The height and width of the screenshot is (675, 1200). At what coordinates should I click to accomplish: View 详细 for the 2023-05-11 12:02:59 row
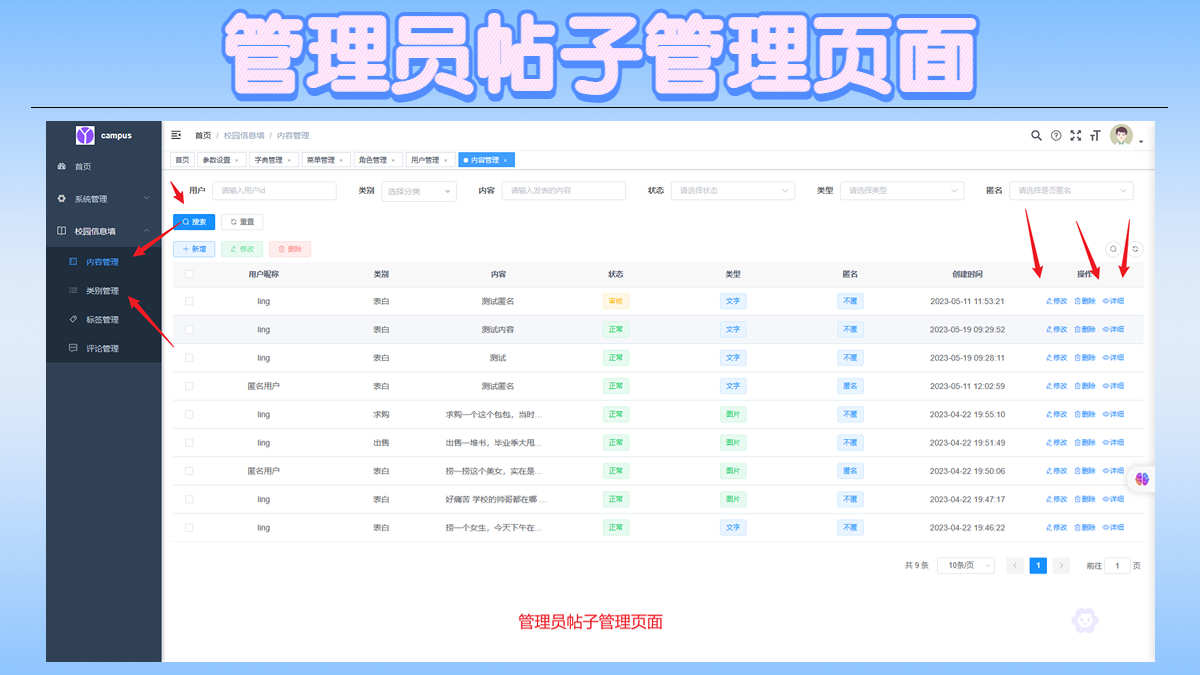tap(1113, 386)
